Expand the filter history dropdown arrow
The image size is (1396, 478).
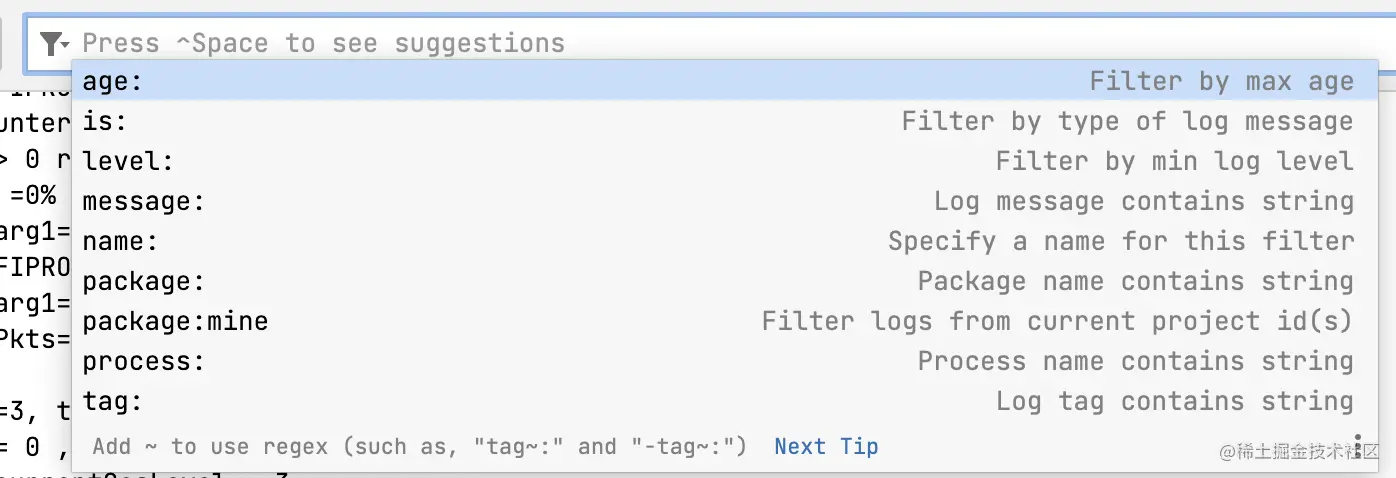(x=65, y=46)
